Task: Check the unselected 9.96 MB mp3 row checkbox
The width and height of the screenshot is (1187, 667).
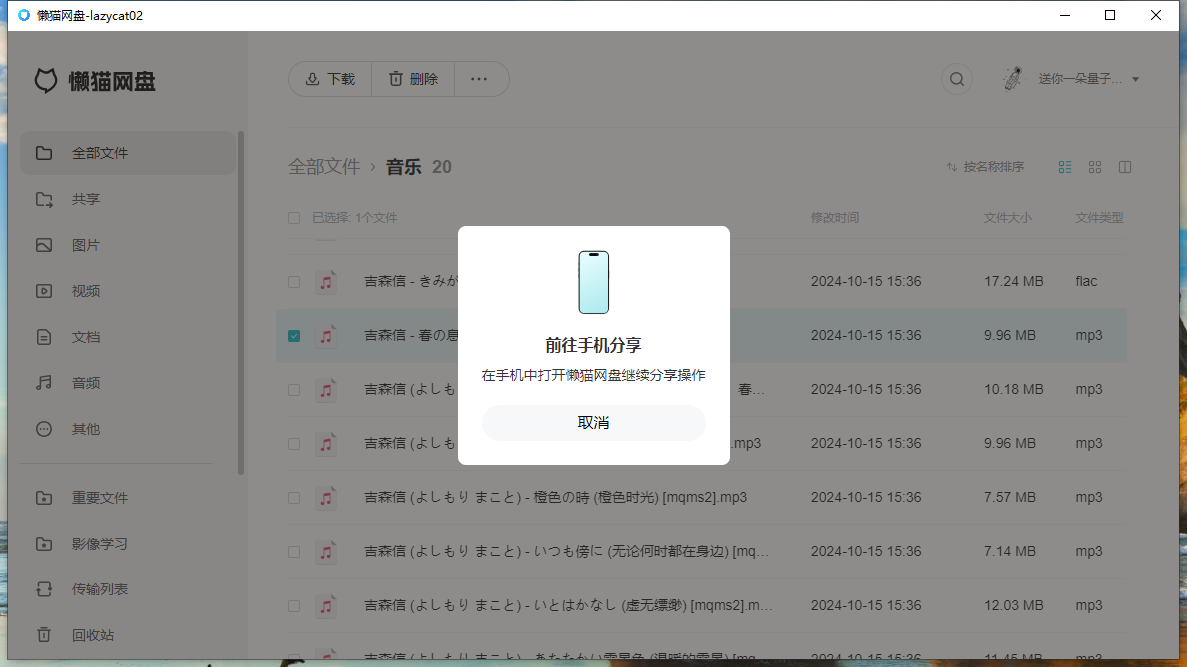Action: pos(294,444)
